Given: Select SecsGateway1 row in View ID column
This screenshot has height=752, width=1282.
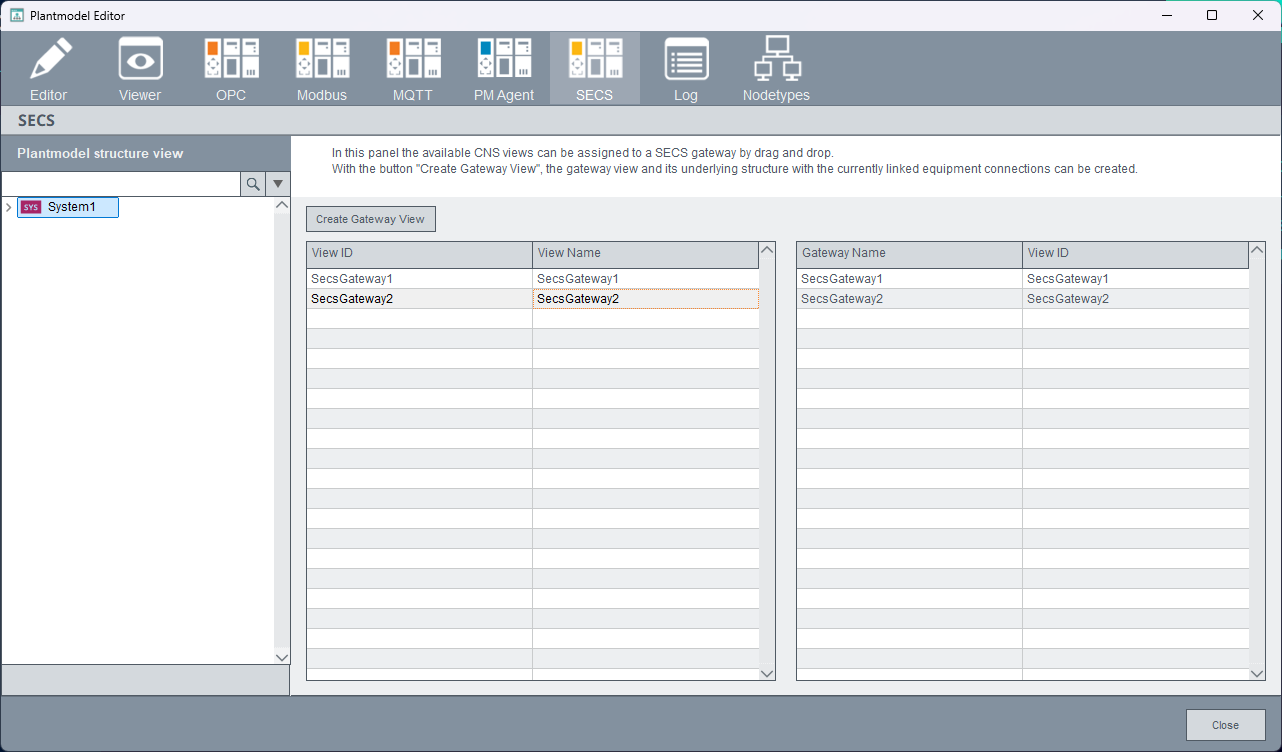Looking at the screenshot, I should pyautogui.click(x=419, y=279).
